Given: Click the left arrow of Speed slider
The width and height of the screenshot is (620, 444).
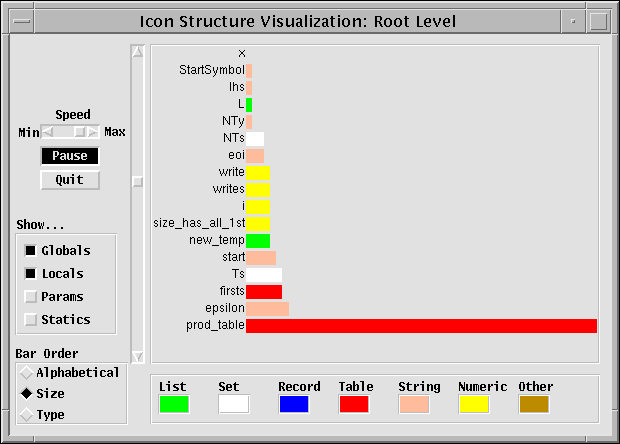Looking at the screenshot, I should click(47, 132).
